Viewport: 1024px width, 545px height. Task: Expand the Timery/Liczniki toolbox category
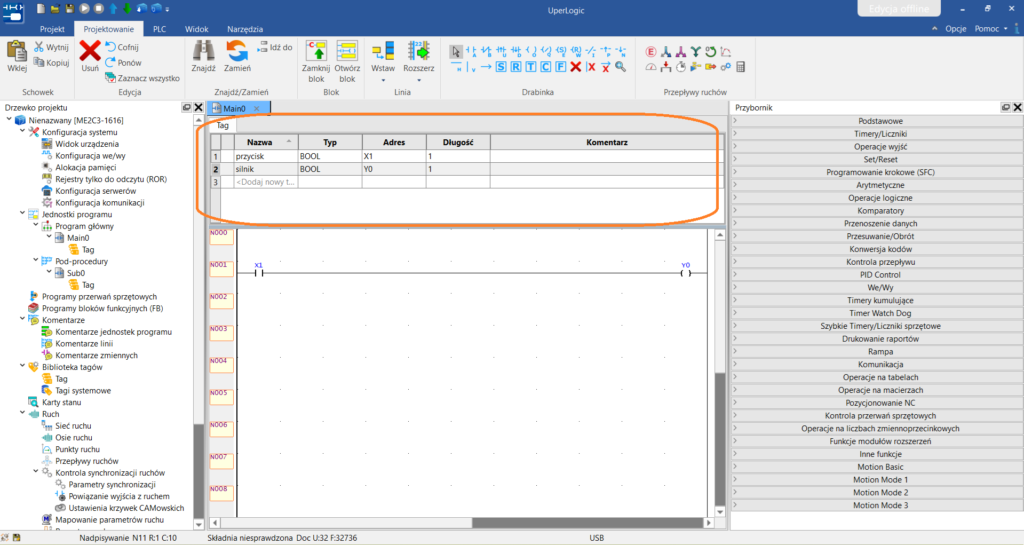click(x=876, y=134)
